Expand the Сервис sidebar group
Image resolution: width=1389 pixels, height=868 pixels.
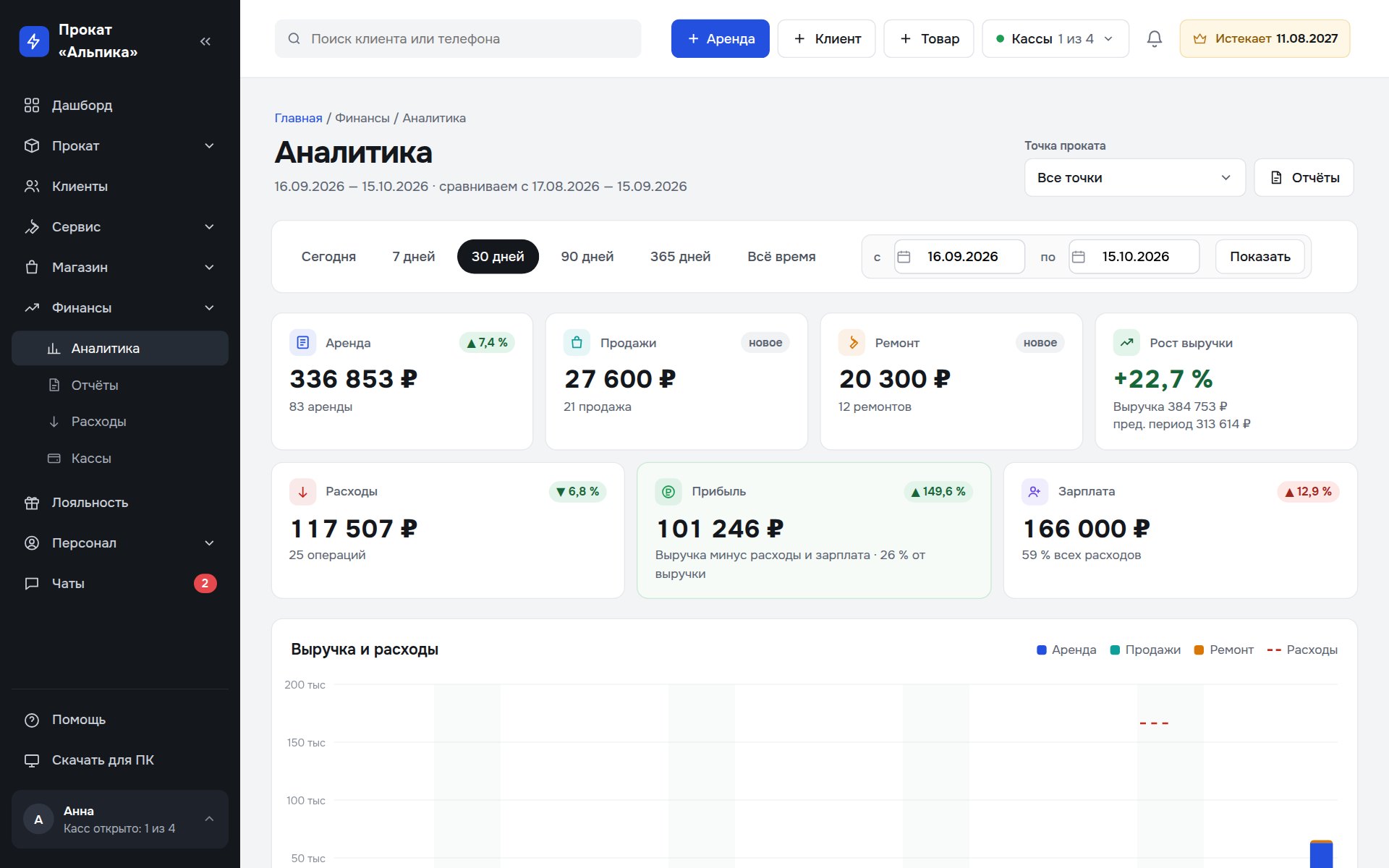[x=120, y=227]
